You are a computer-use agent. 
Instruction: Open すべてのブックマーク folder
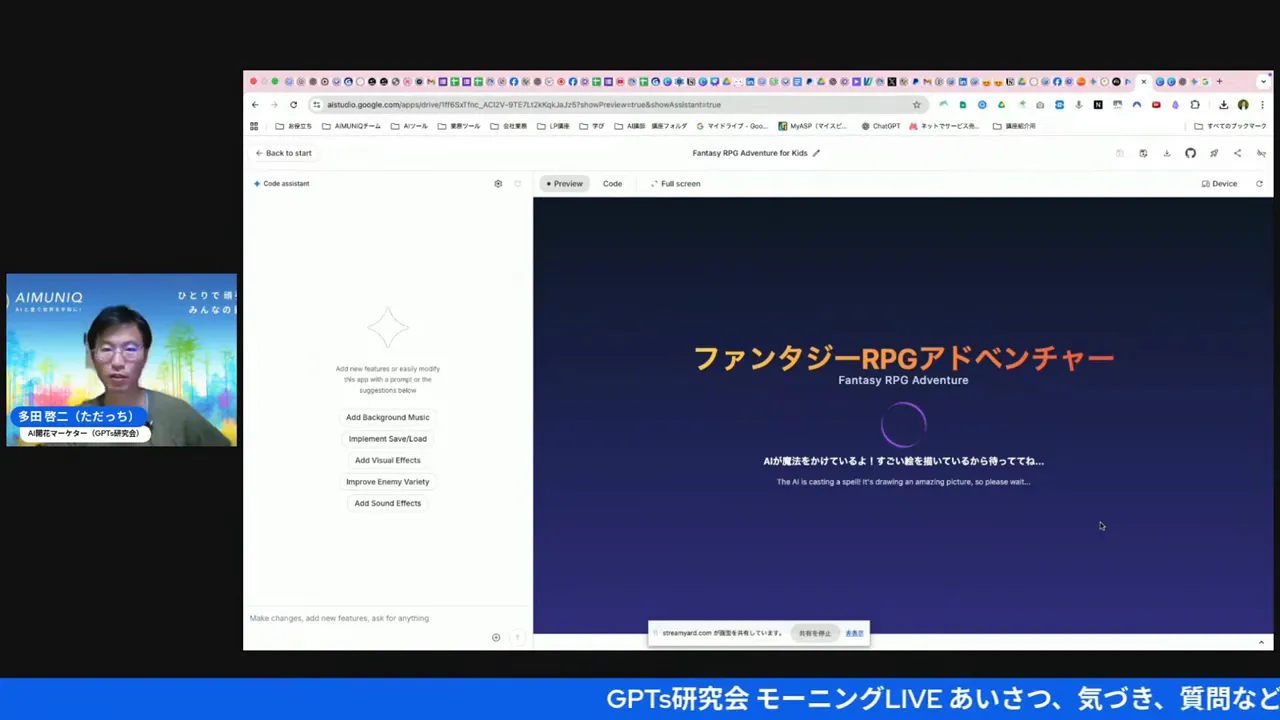(x=1230, y=126)
